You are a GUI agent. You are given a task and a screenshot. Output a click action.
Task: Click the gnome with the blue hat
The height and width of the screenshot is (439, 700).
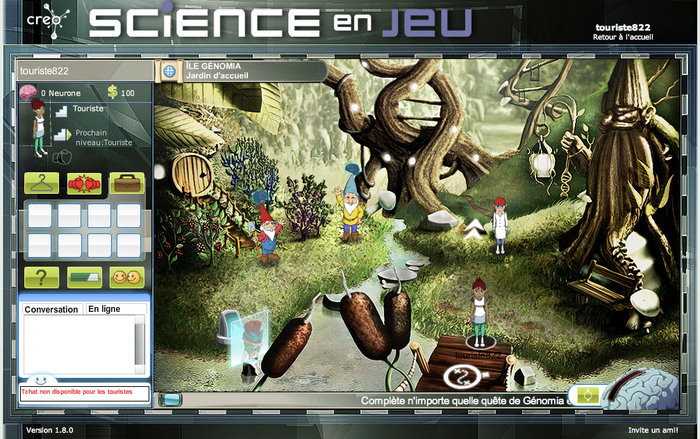click(x=351, y=203)
